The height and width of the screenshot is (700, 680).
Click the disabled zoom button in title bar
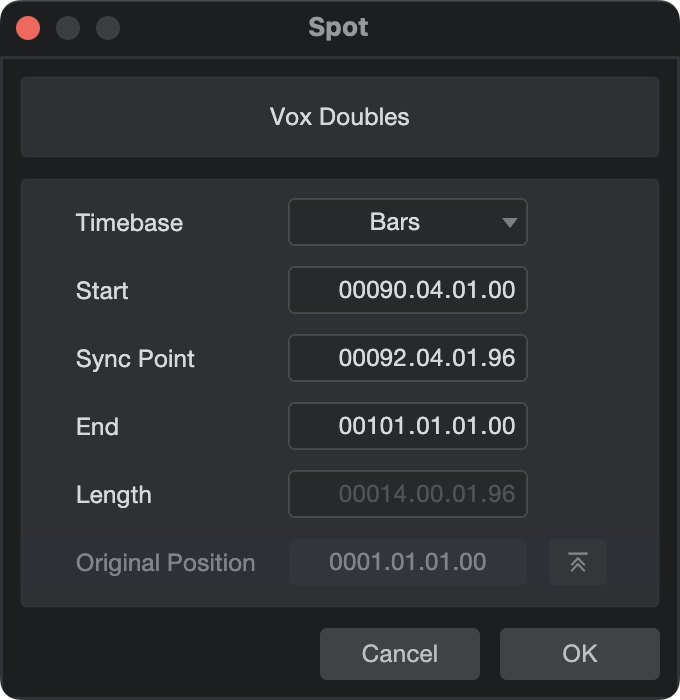tap(108, 28)
